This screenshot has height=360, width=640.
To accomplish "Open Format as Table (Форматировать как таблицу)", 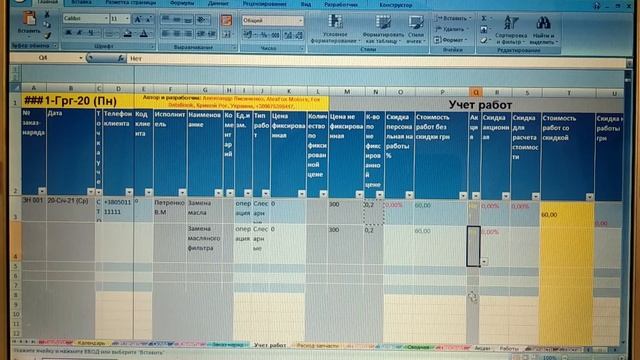I will [x=383, y=29].
